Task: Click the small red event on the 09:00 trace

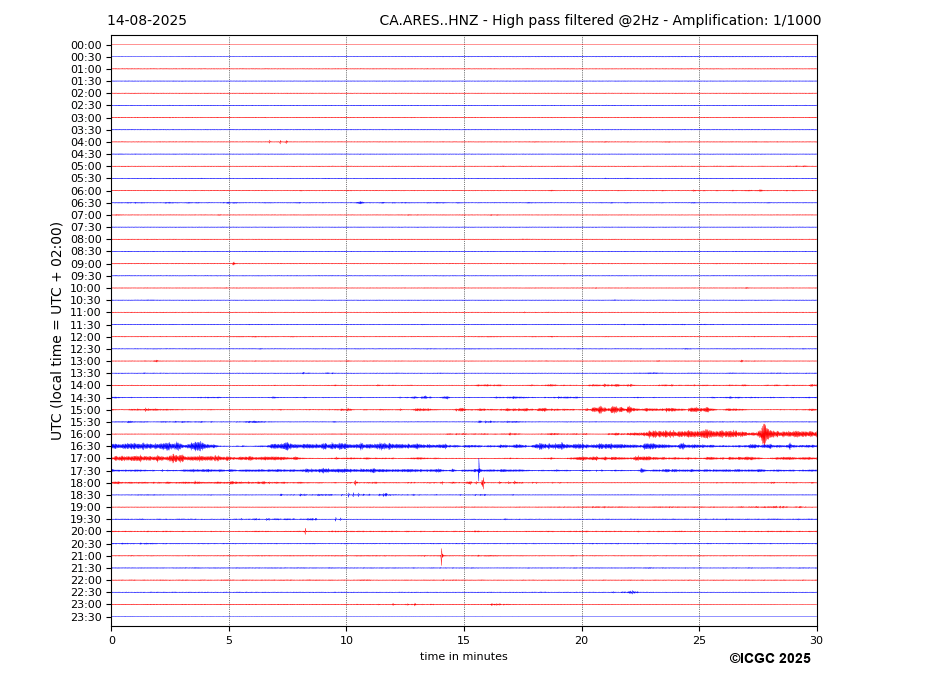Action: pos(234,264)
